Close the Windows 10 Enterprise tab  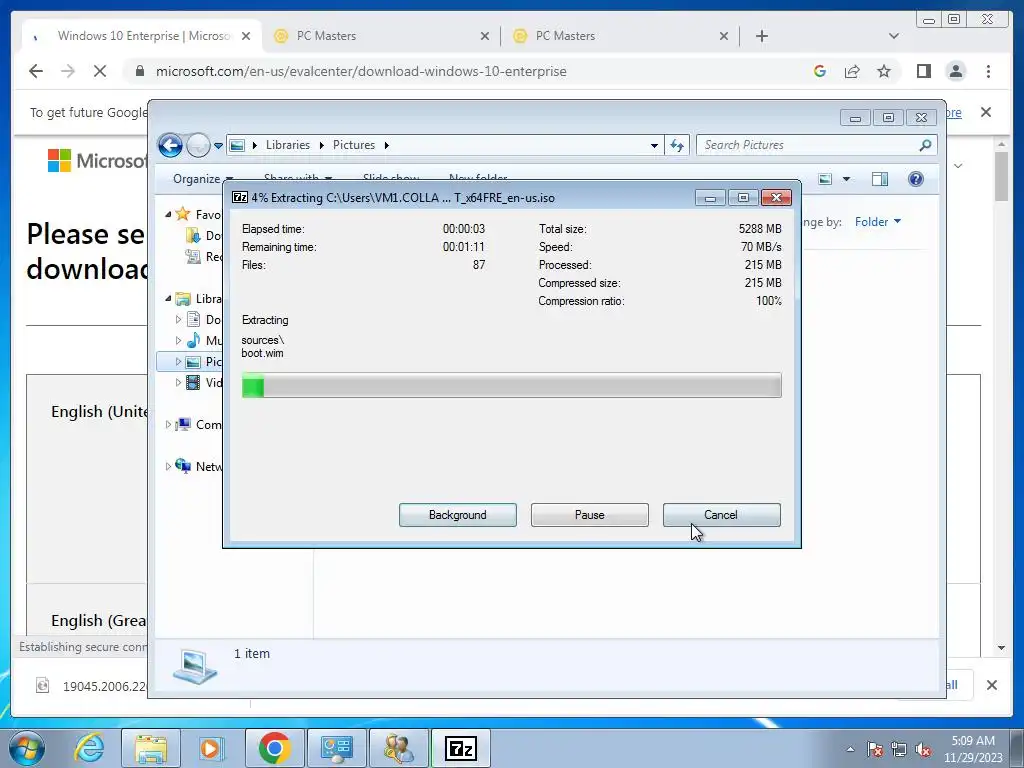coord(246,37)
